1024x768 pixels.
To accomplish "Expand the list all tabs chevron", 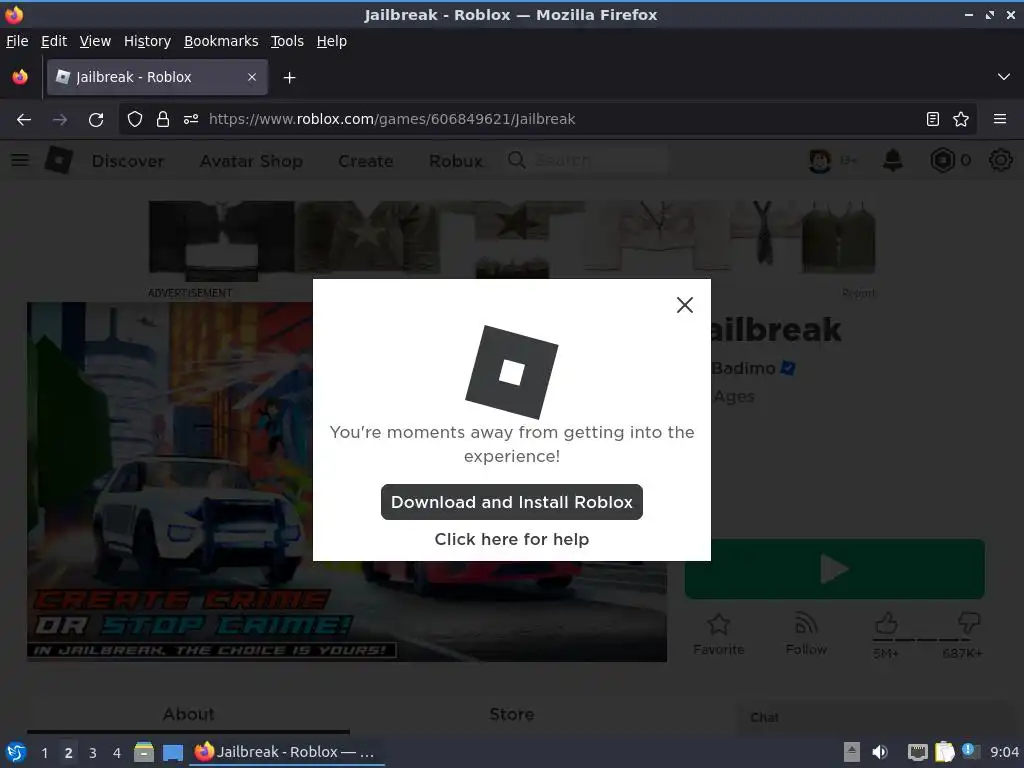I will tap(1004, 77).
